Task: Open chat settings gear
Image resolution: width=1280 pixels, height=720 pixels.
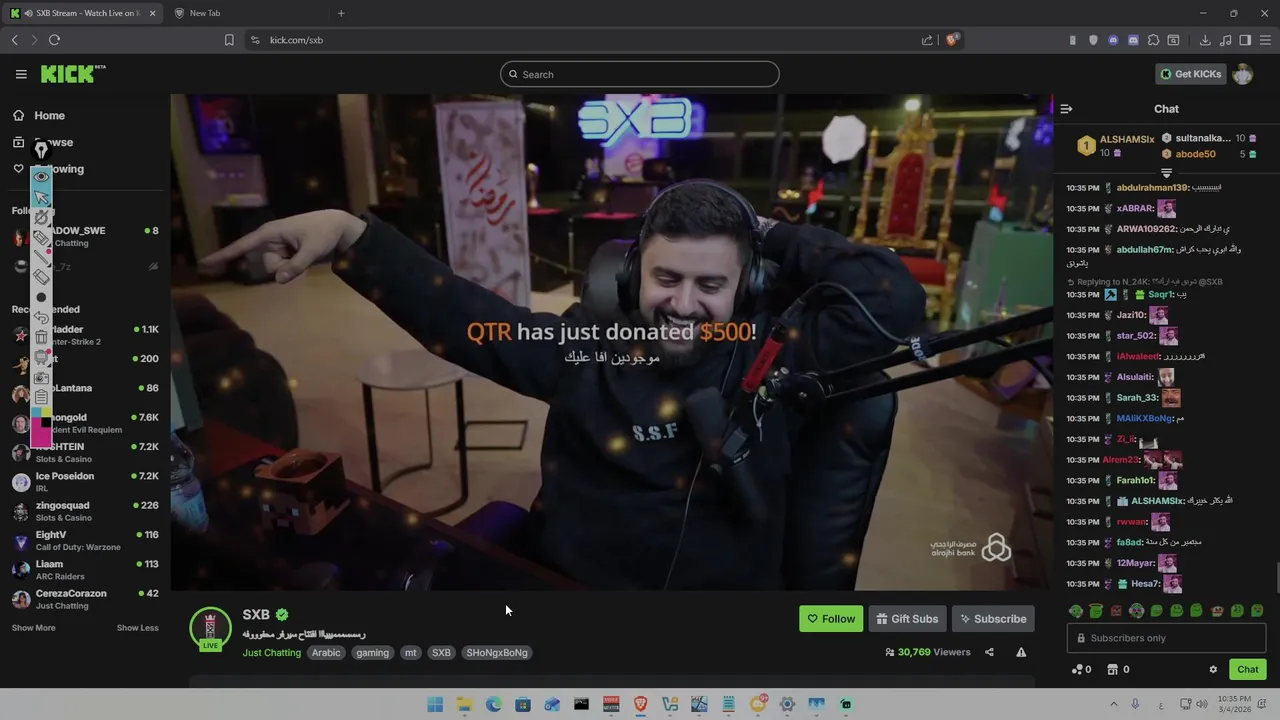Action: coord(1213,669)
